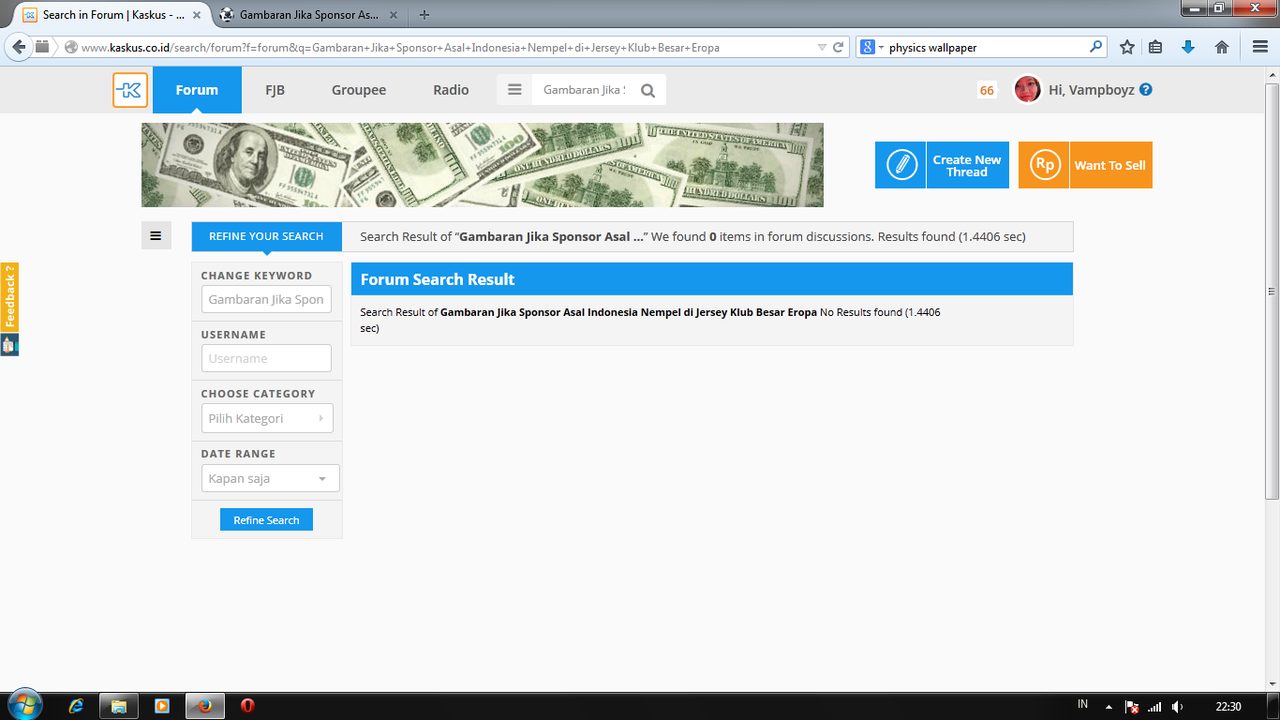Switch to Search in Forum browser tab

point(112,15)
